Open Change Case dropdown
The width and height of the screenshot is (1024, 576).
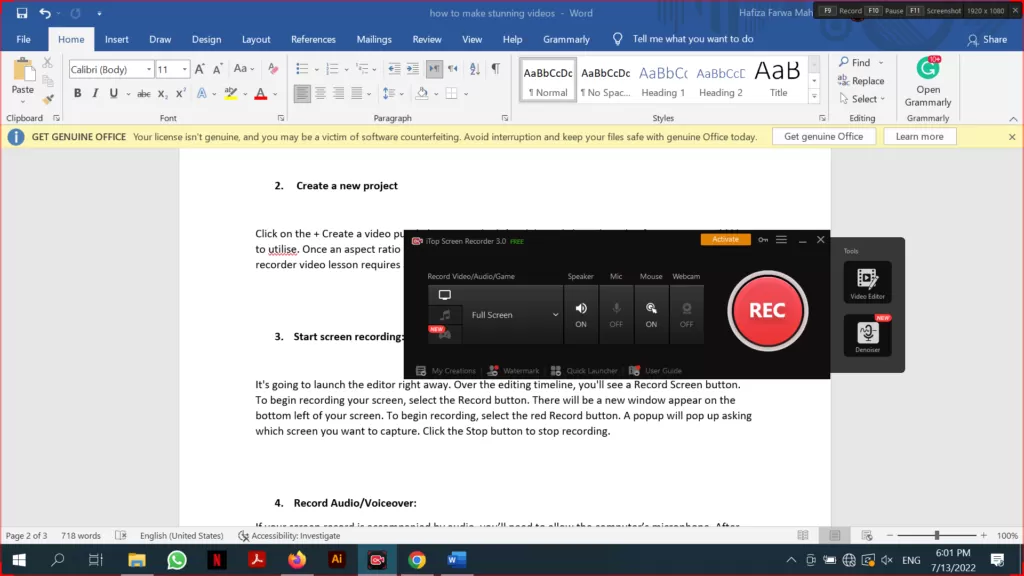point(244,69)
